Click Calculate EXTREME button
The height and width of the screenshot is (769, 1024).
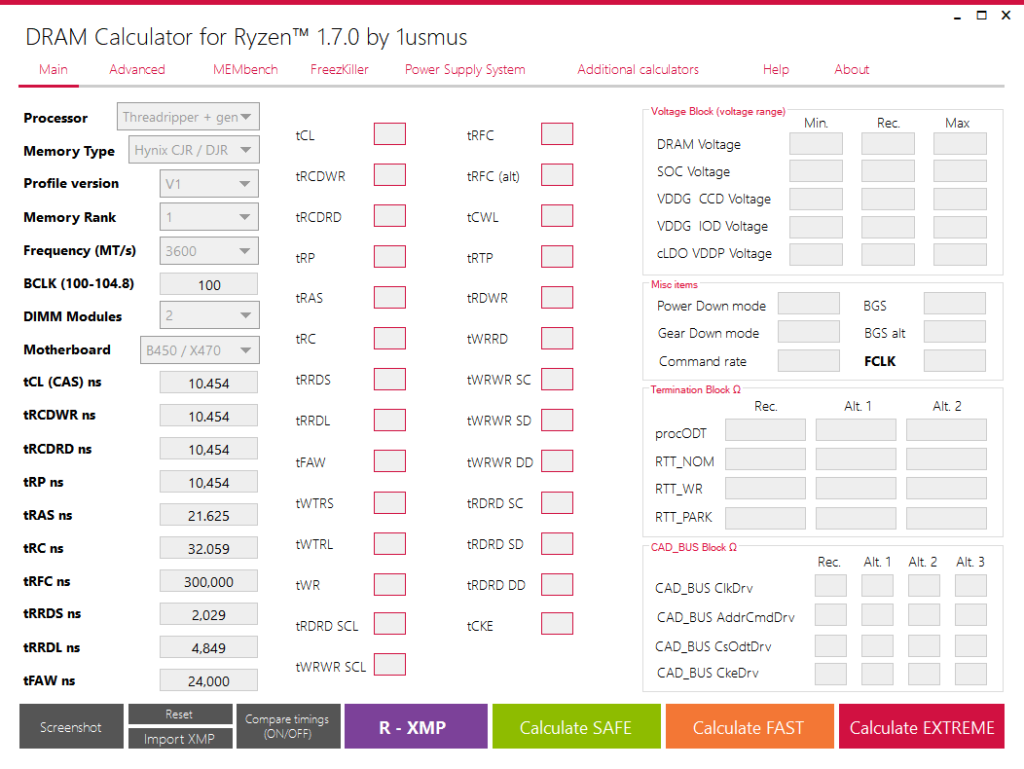(921, 726)
